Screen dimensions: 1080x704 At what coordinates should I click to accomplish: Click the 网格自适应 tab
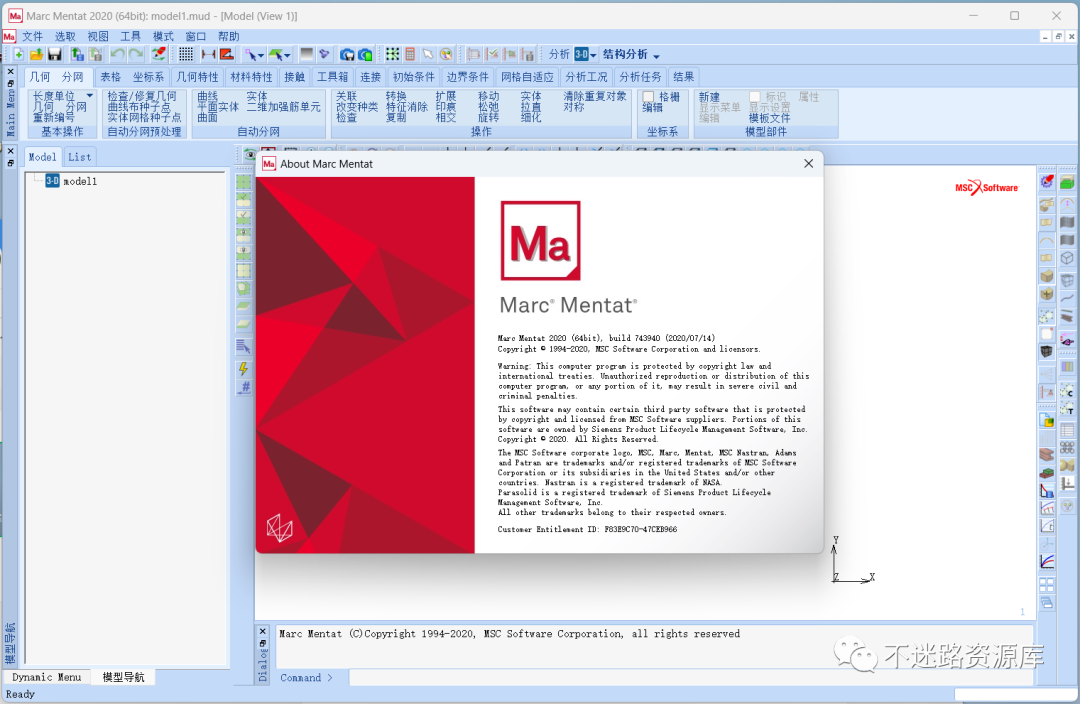[x=527, y=77]
